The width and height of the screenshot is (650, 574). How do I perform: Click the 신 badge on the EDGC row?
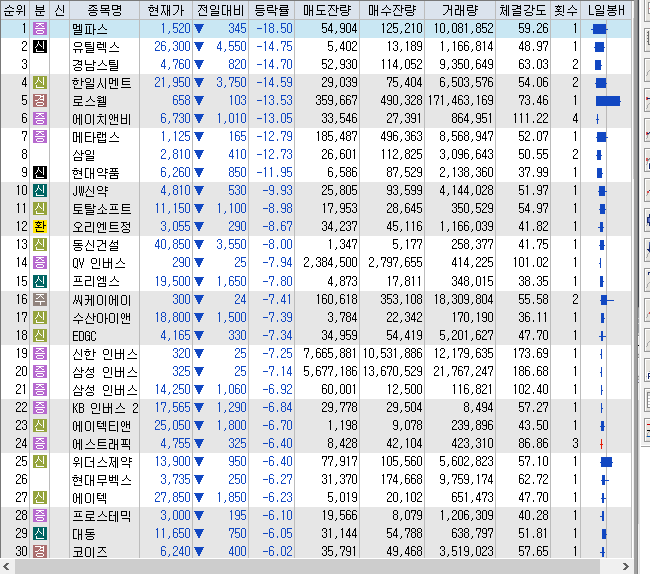click(40, 335)
